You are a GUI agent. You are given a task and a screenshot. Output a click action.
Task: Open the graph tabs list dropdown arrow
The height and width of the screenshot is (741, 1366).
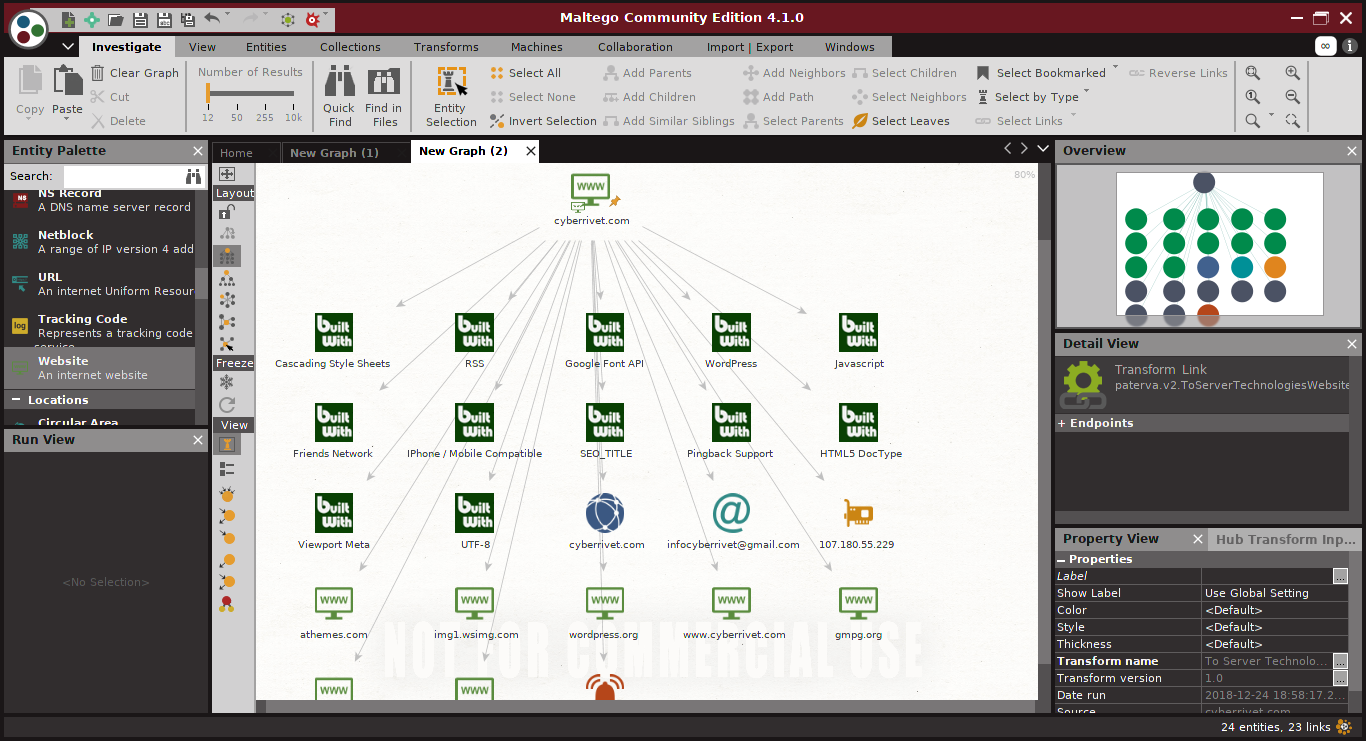[1043, 149]
